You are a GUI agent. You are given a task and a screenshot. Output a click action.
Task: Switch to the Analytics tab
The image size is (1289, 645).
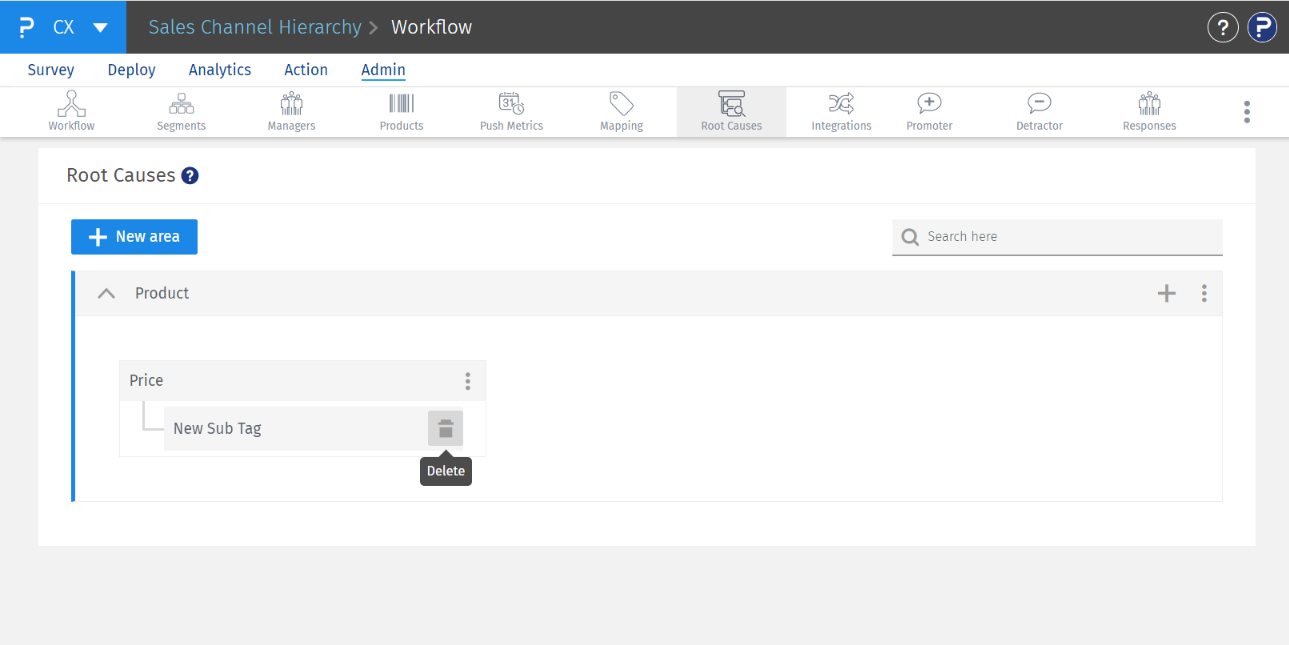(220, 70)
